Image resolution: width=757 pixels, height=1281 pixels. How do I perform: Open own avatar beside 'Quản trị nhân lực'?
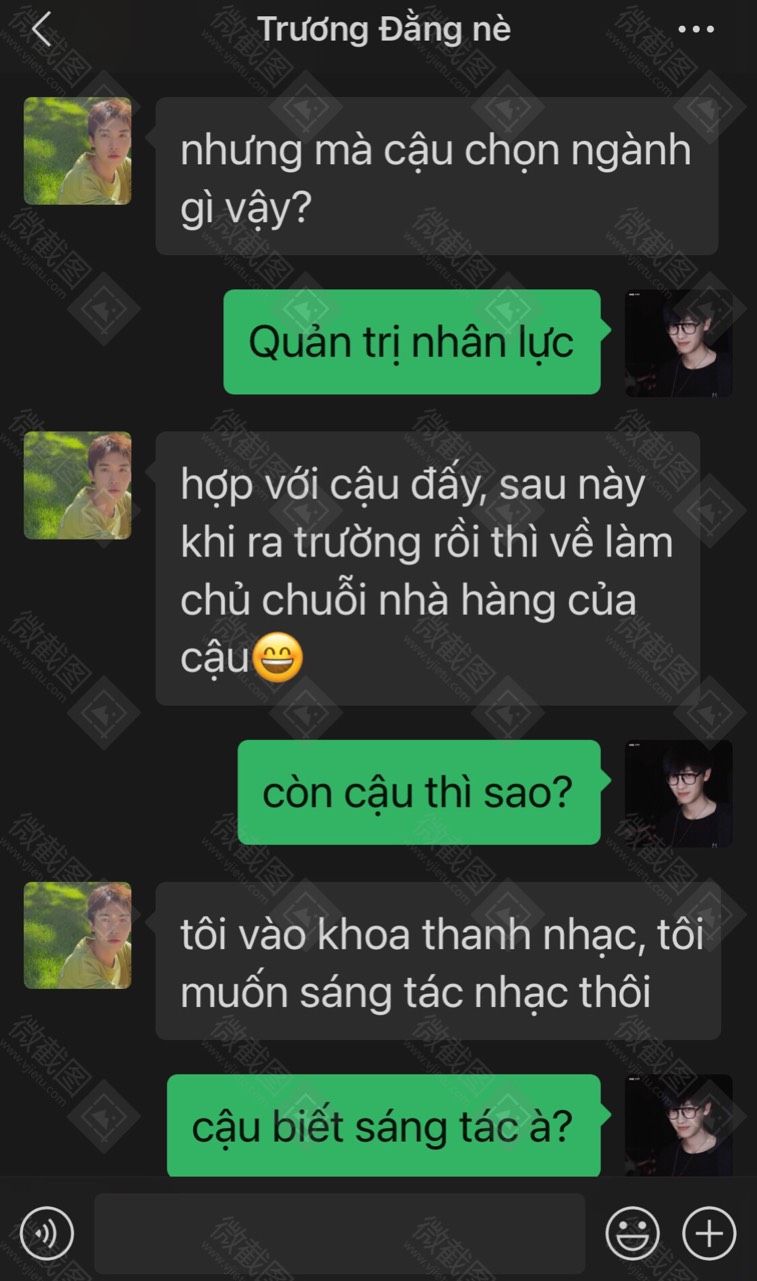[x=679, y=343]
